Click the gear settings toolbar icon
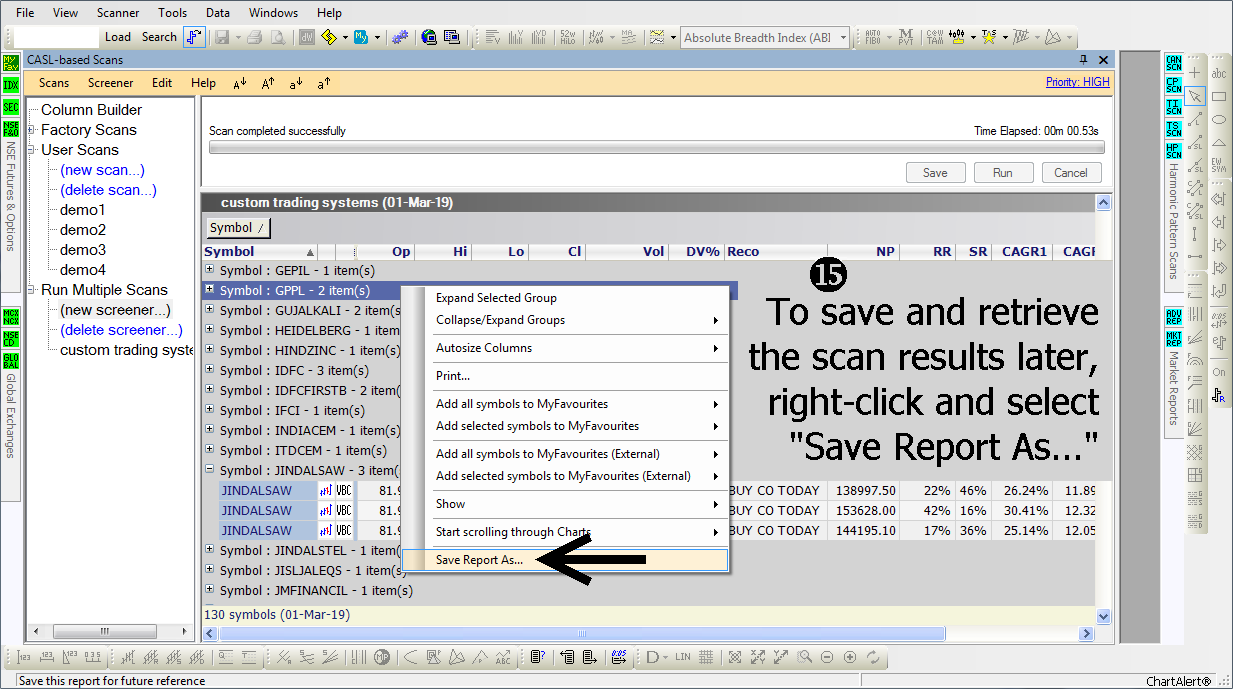Image resolution: width=1233 pixels, height=689 pixels. coord(400,37)
